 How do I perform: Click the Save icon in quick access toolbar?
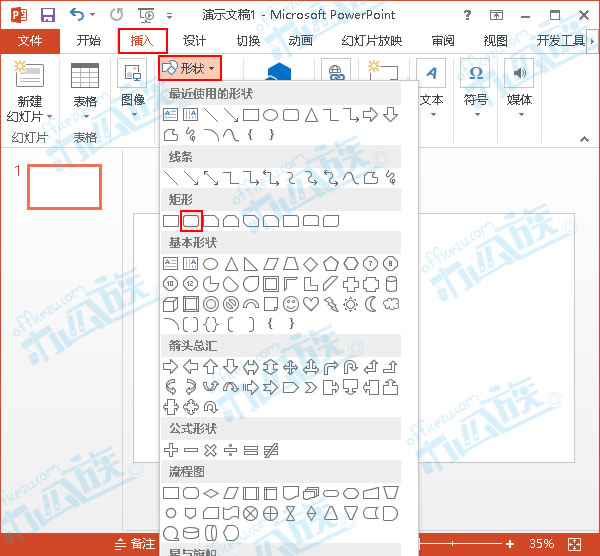coord(48,15)
